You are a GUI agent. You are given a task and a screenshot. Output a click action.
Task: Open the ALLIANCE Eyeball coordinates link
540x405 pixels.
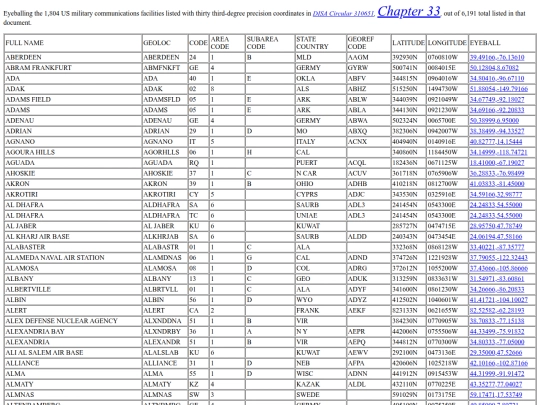499,363
